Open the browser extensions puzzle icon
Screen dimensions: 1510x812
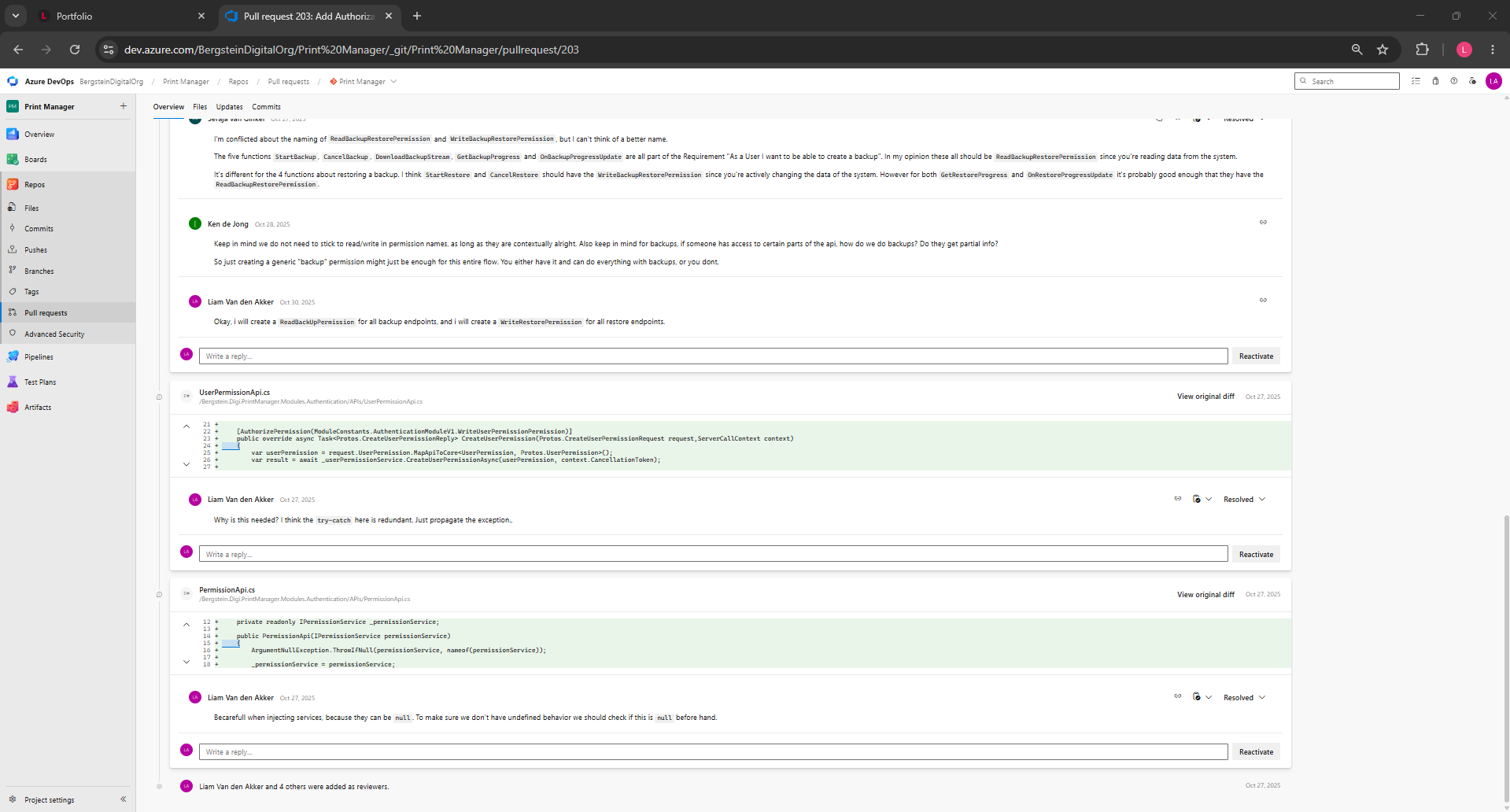(1422, 50)
